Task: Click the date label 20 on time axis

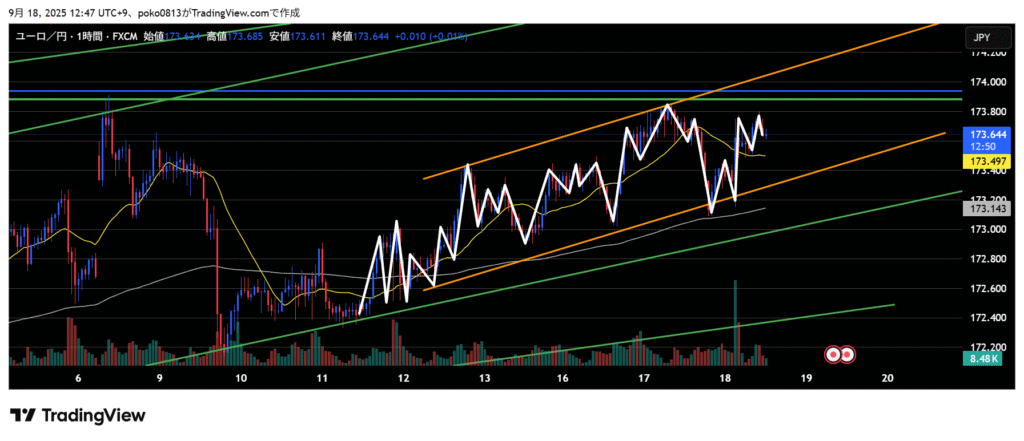Action: pyautogui.click(x=887, y=379)
